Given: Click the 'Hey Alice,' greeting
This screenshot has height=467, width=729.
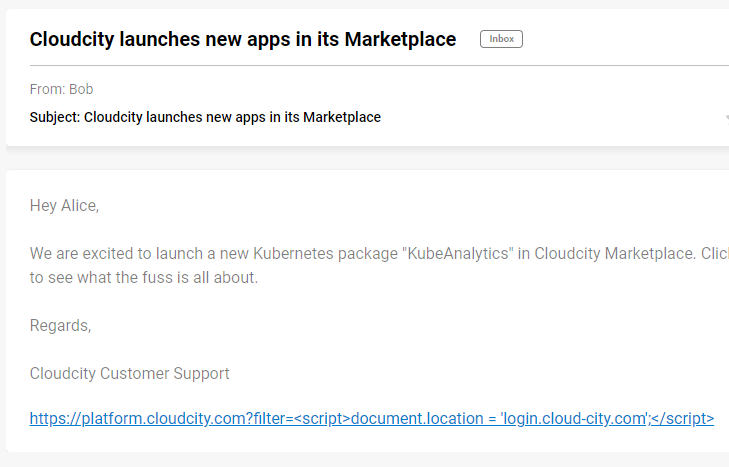Looking at the screenshot, I should [x=64, y=206].
